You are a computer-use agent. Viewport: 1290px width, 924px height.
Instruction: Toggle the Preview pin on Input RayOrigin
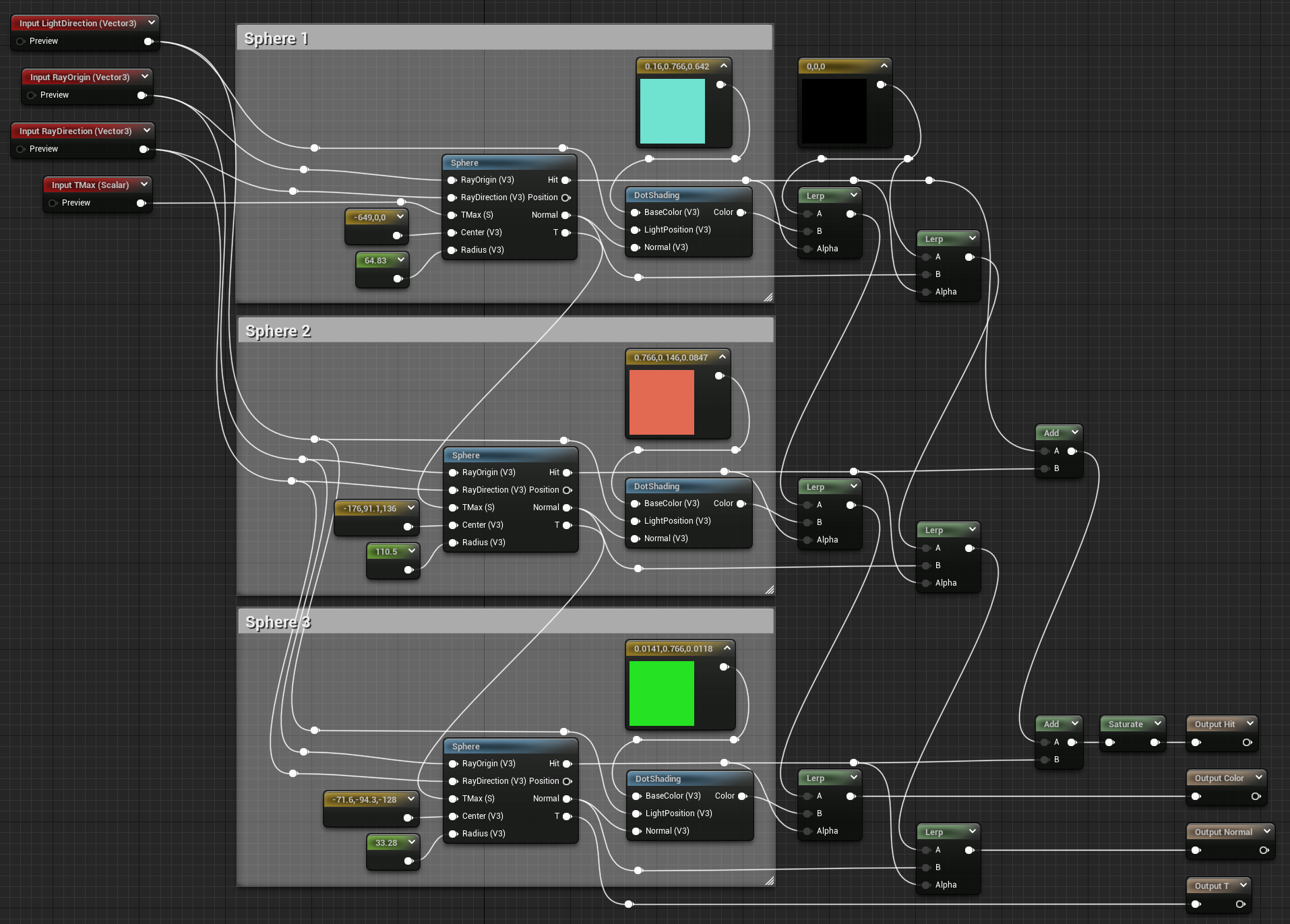click(x=32, y=95)
